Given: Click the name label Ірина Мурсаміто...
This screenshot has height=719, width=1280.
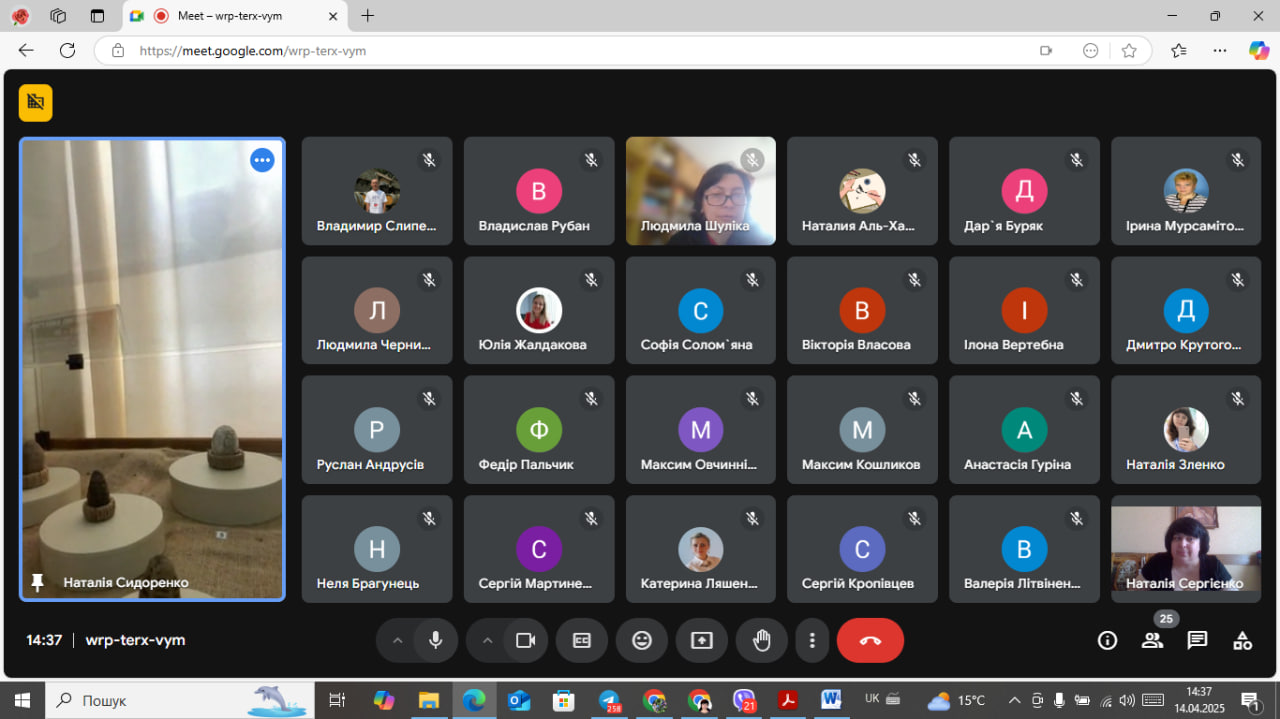Looking at the screenshot, I should click(1185, 226).
